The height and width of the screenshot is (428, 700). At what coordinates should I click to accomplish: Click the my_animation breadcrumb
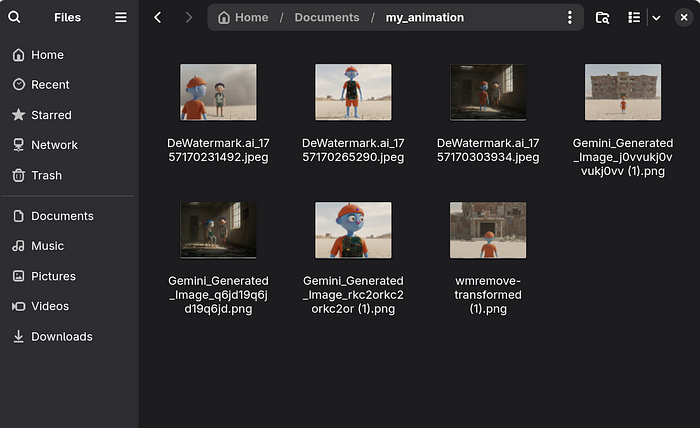click(x=425, y=17)
